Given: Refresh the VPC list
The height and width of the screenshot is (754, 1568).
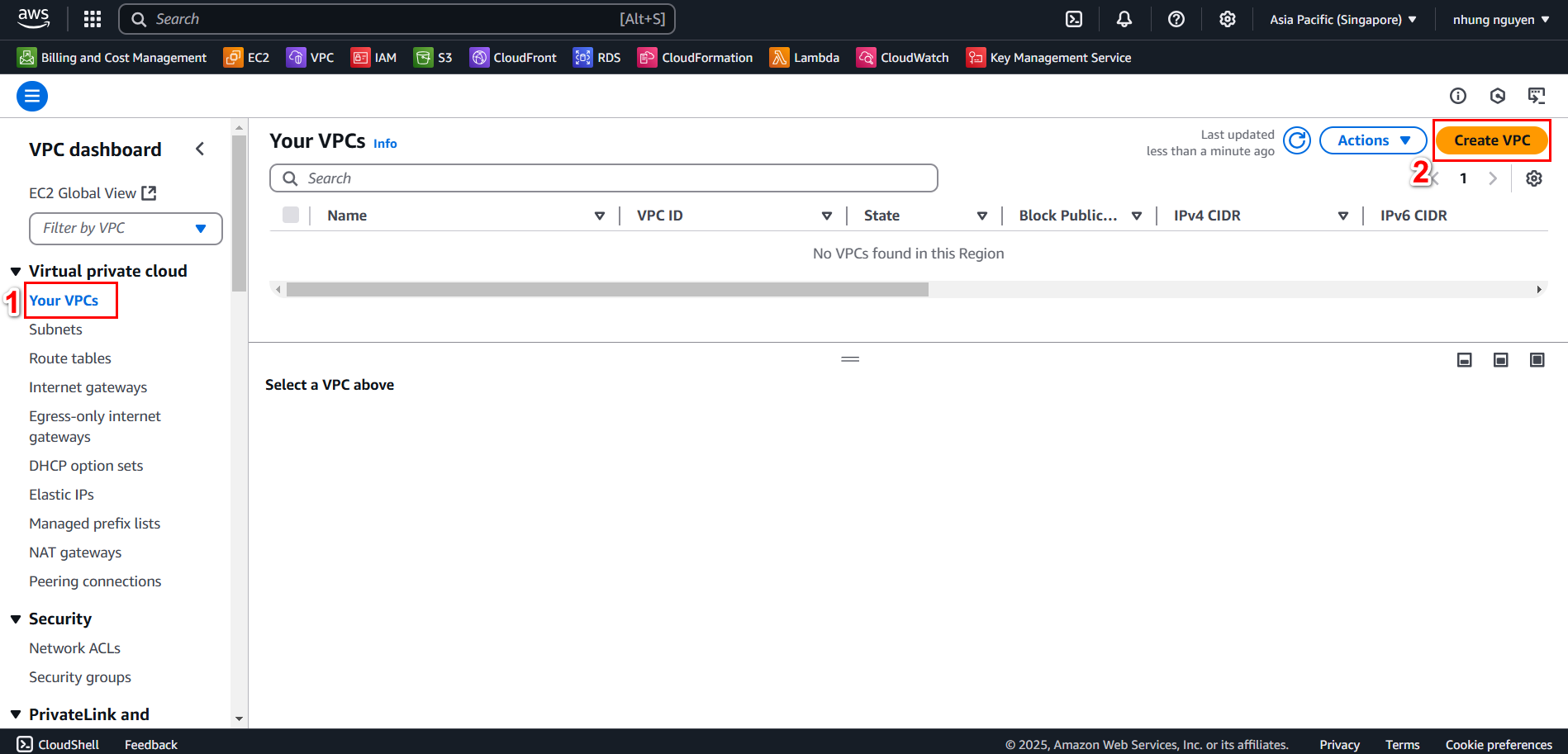Looking at the screenshot, I should 1297,140.
